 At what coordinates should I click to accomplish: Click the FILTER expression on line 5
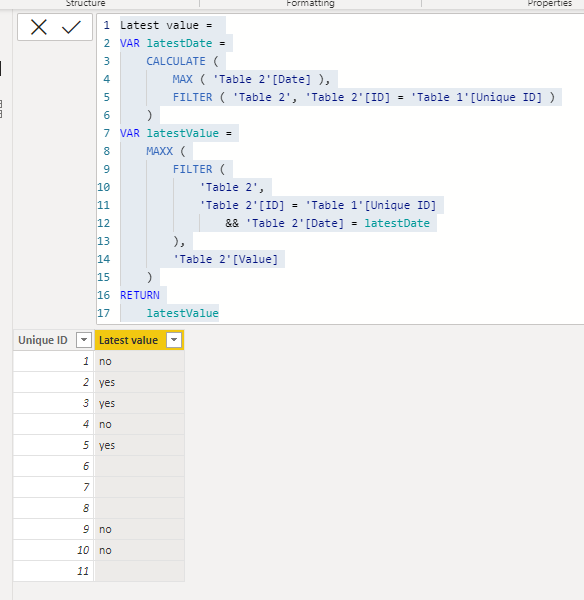click(364, 97)
